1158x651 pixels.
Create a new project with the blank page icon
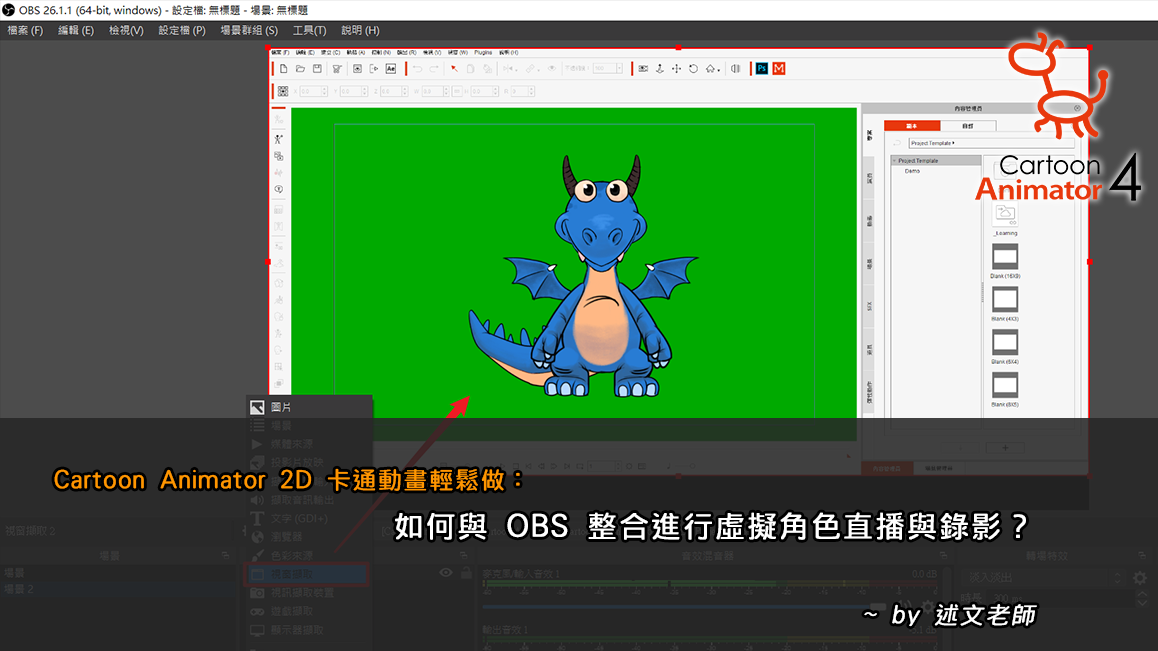pos(284,69)
